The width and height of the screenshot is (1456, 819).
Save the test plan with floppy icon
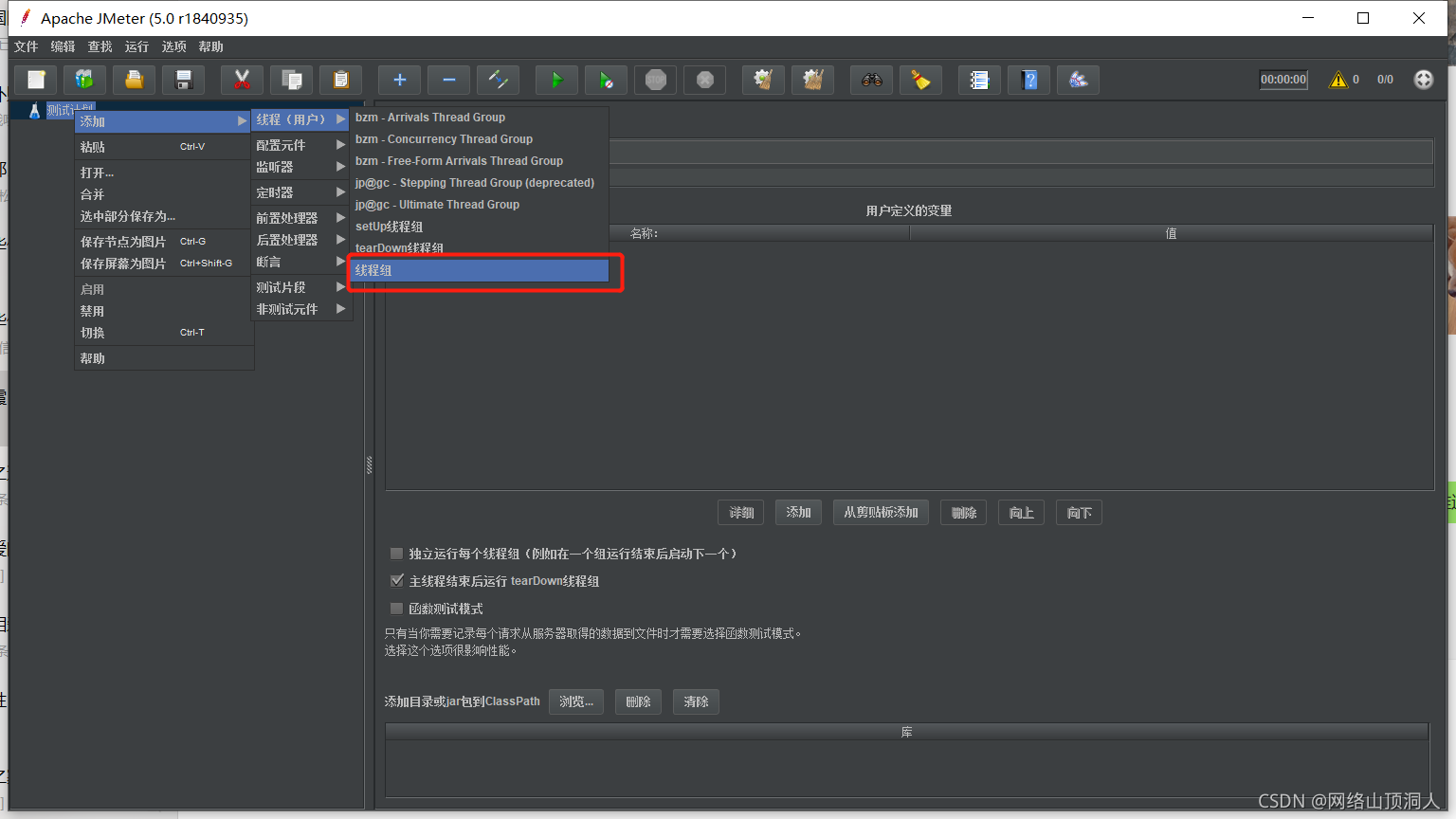[184, 80]
